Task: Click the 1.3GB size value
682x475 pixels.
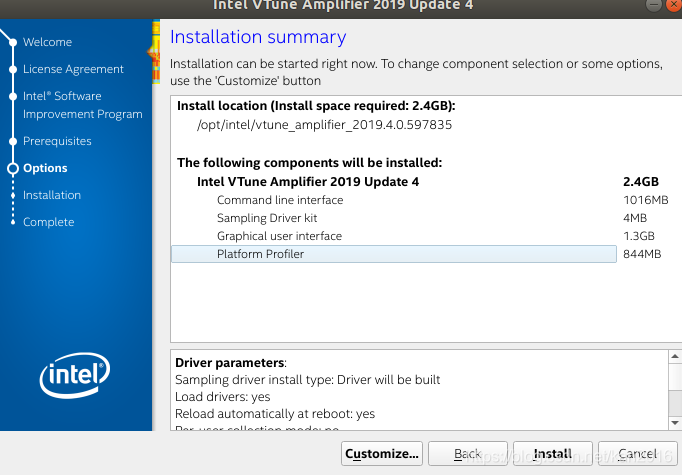Action: click(x=639, y=236)
